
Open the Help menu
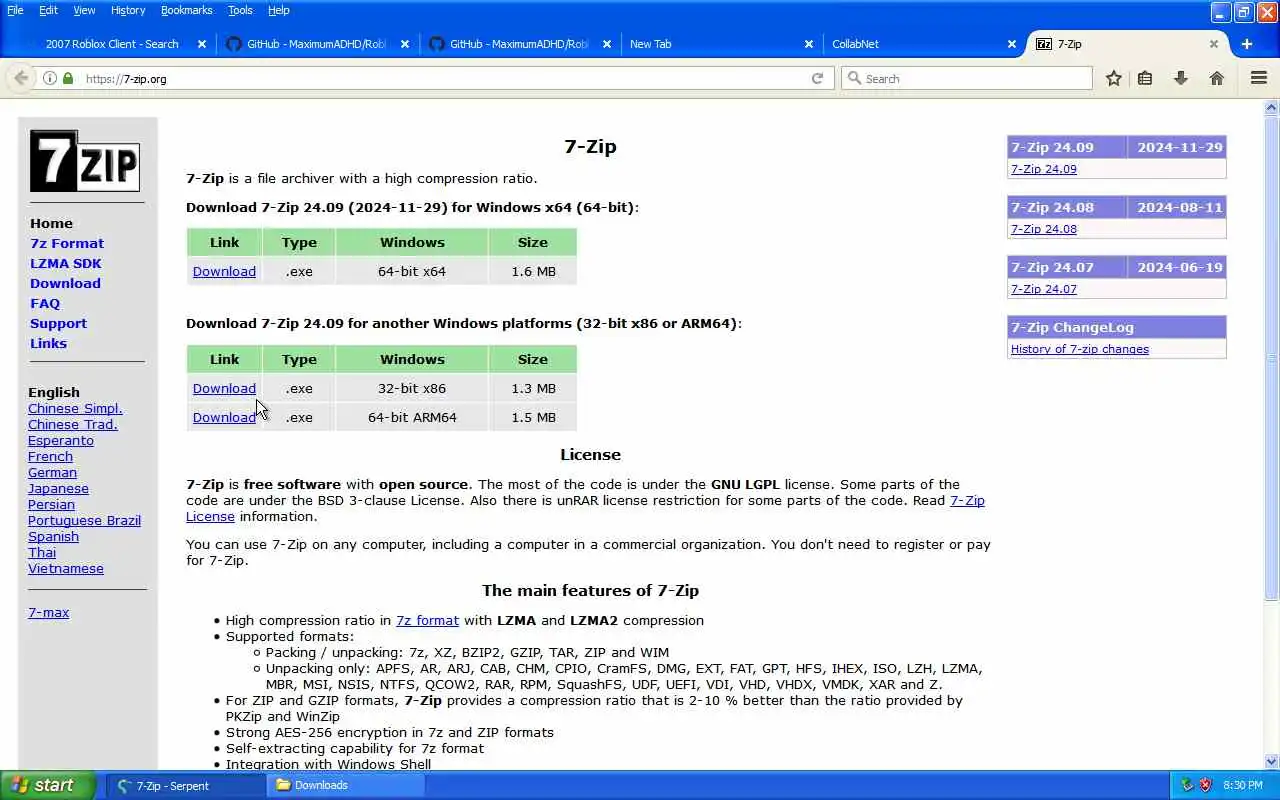279,10
